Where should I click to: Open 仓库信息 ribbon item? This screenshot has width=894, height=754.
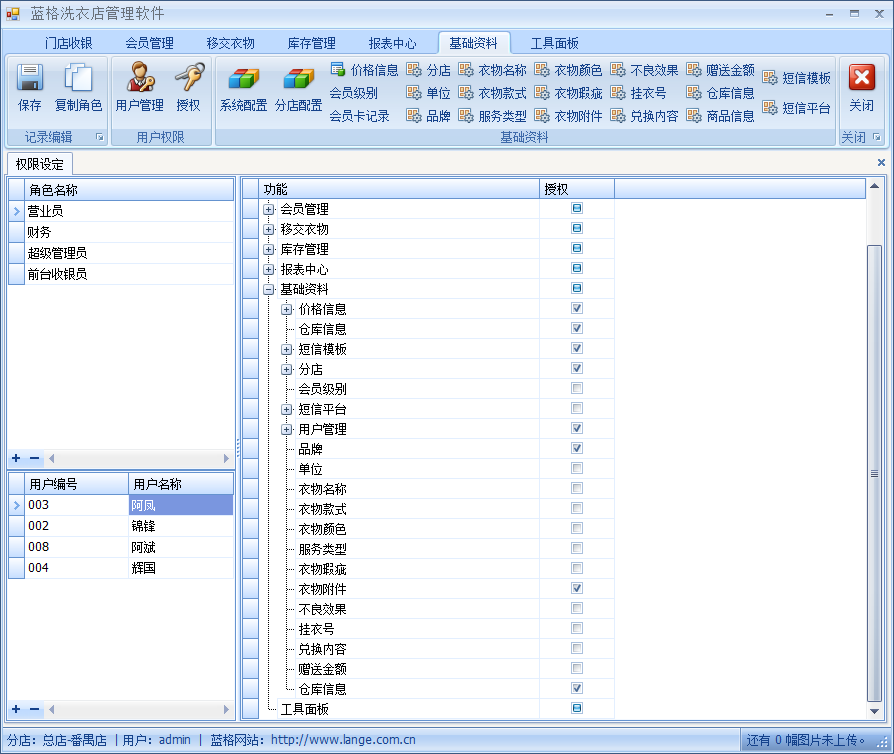point(721,93)
